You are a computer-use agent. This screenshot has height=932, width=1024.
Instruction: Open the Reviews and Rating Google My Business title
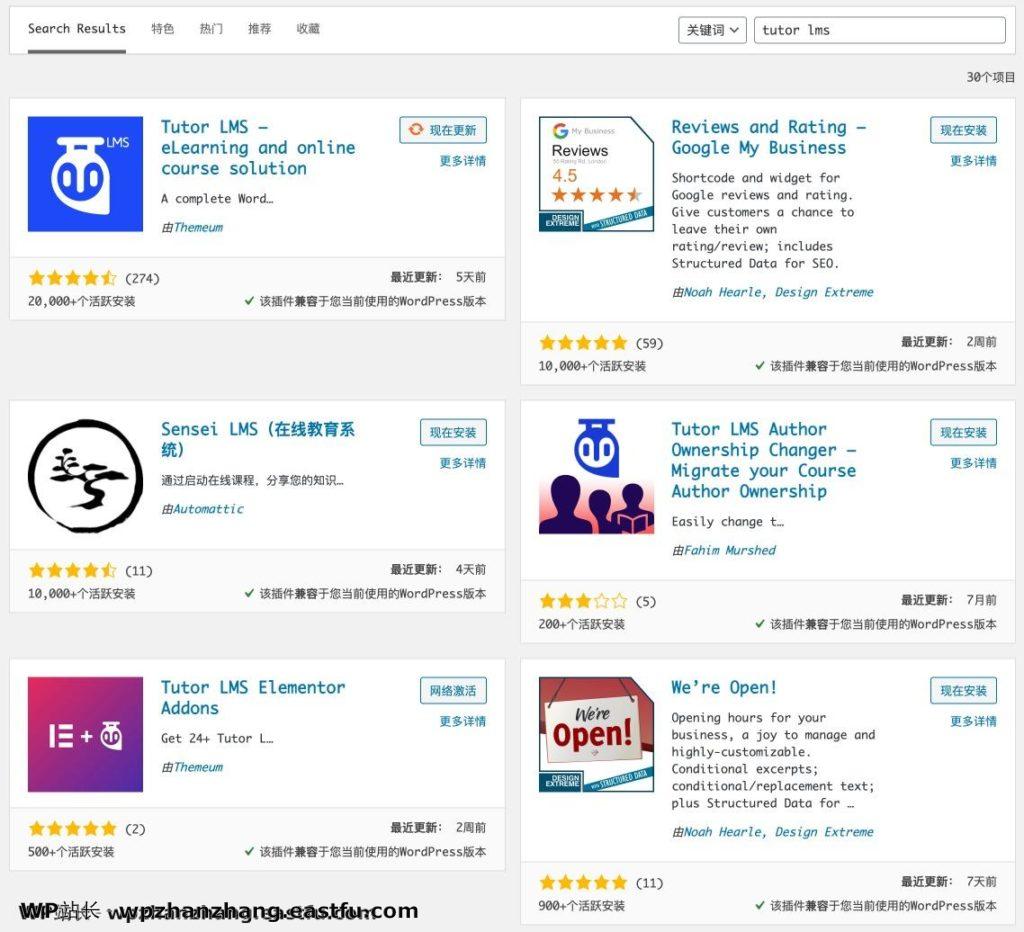pos(769,137)
